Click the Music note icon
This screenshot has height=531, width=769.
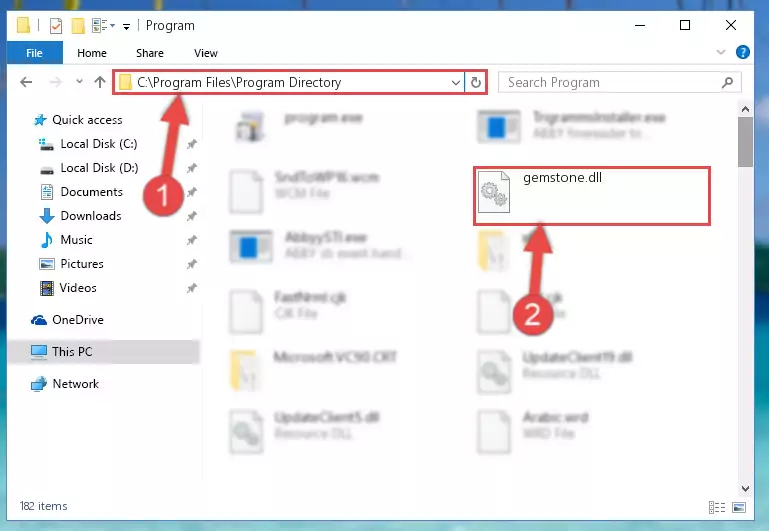[x=47, y=240]
